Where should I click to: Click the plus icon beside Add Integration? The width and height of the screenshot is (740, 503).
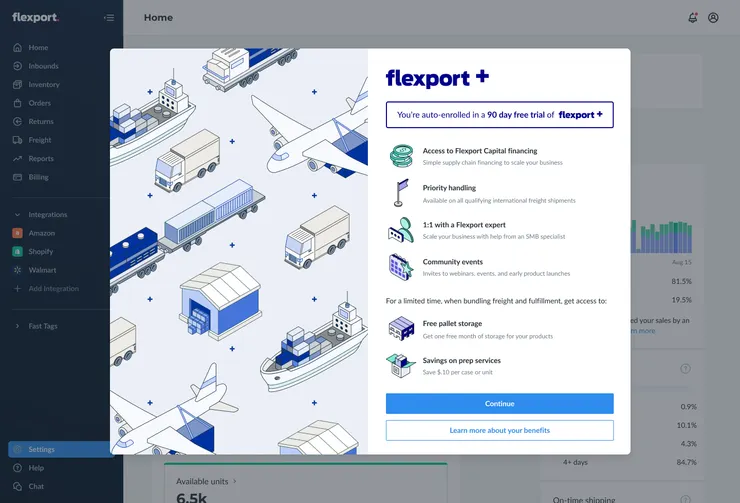[x=17, y=288]
